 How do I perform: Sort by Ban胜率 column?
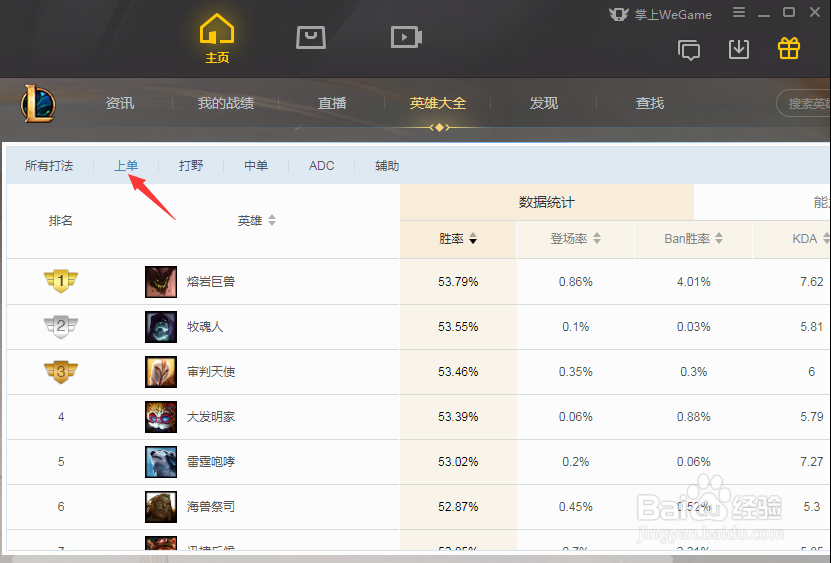(x=693, y=239)
